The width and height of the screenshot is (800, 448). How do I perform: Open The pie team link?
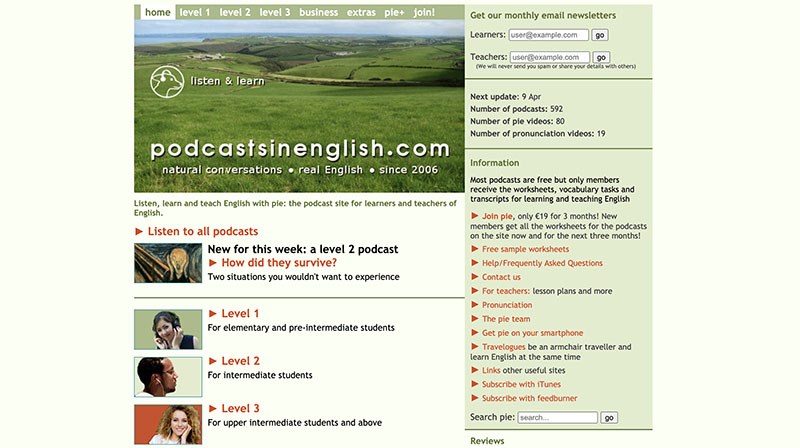[x=506, y=319]
